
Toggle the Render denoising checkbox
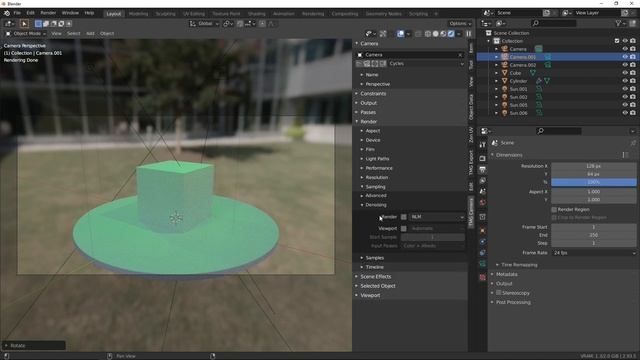[404, 217]
